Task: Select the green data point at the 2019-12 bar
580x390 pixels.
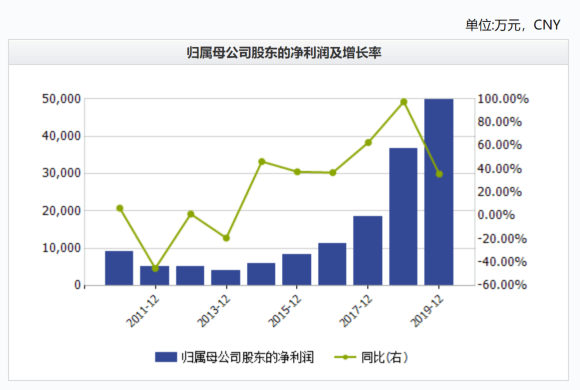Action: (439, 174)
